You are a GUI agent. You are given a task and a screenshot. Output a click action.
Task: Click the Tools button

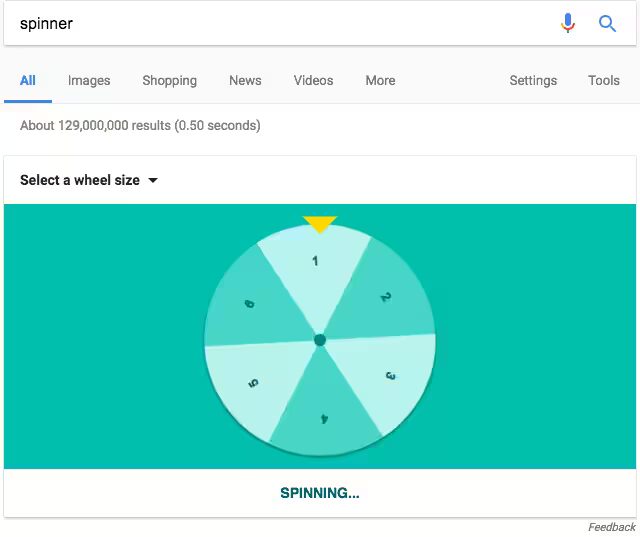tap(604, 80)
